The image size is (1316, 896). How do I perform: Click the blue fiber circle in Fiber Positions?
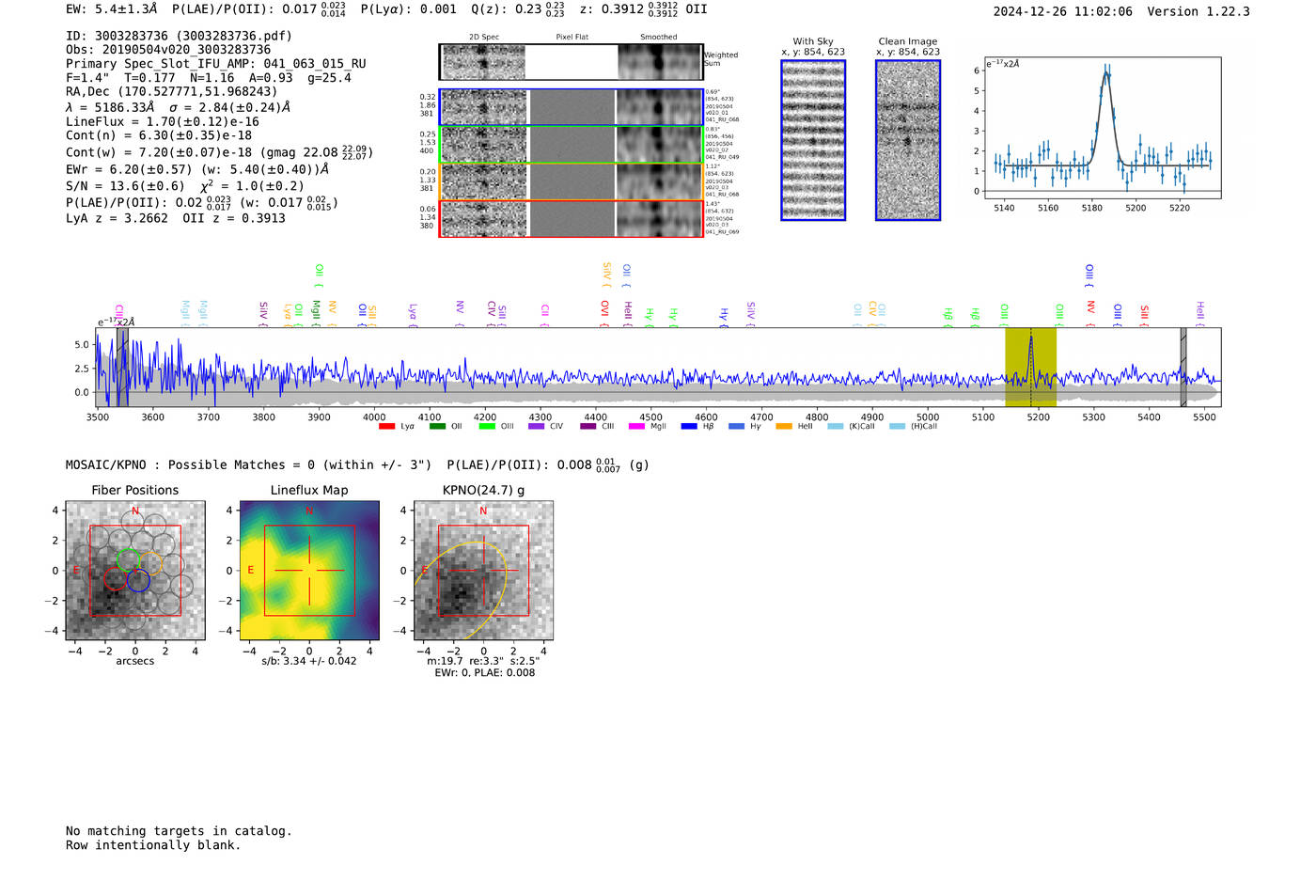(138, 580)
